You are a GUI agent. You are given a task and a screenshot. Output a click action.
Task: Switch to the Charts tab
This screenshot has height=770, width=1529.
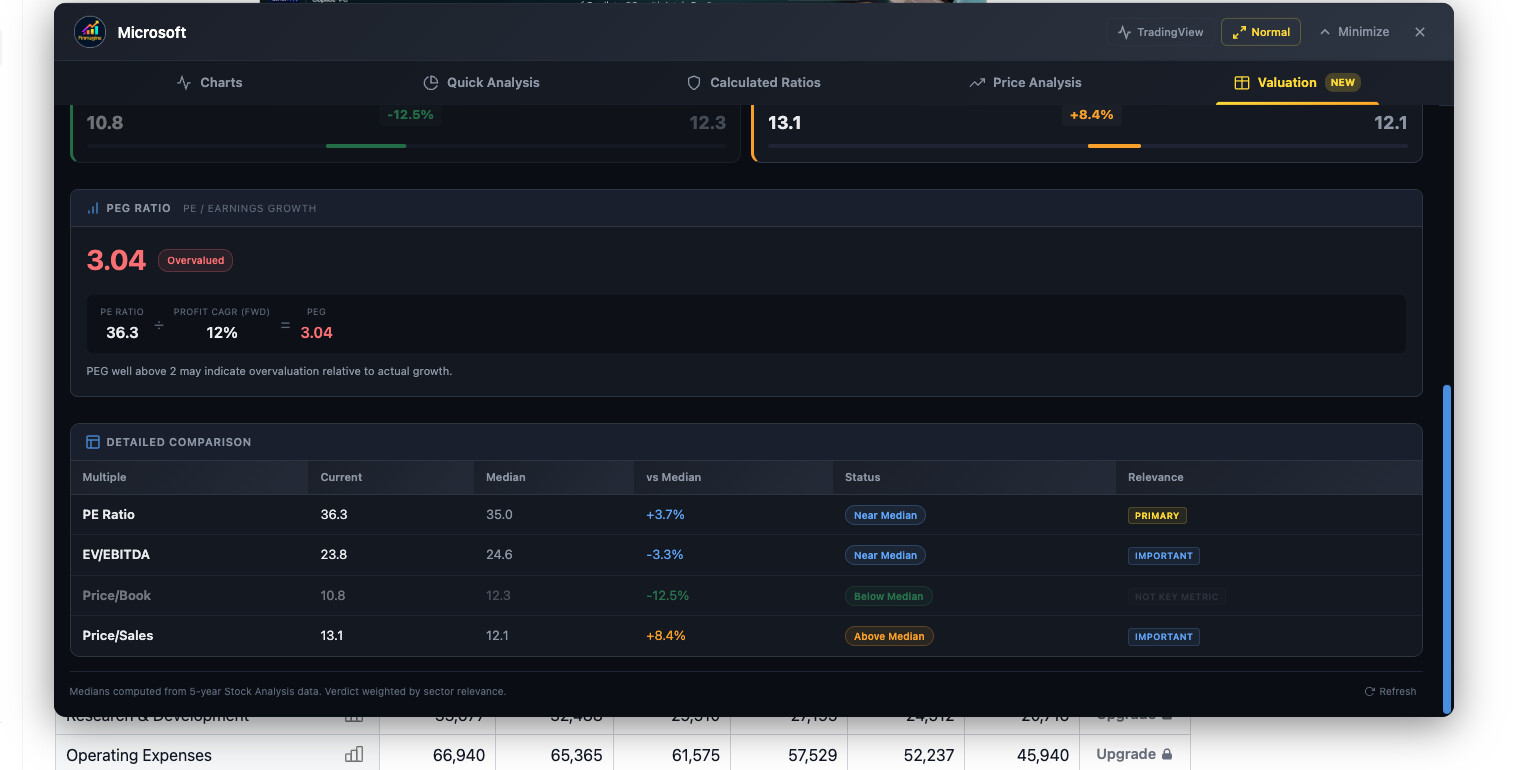point(209,83)
